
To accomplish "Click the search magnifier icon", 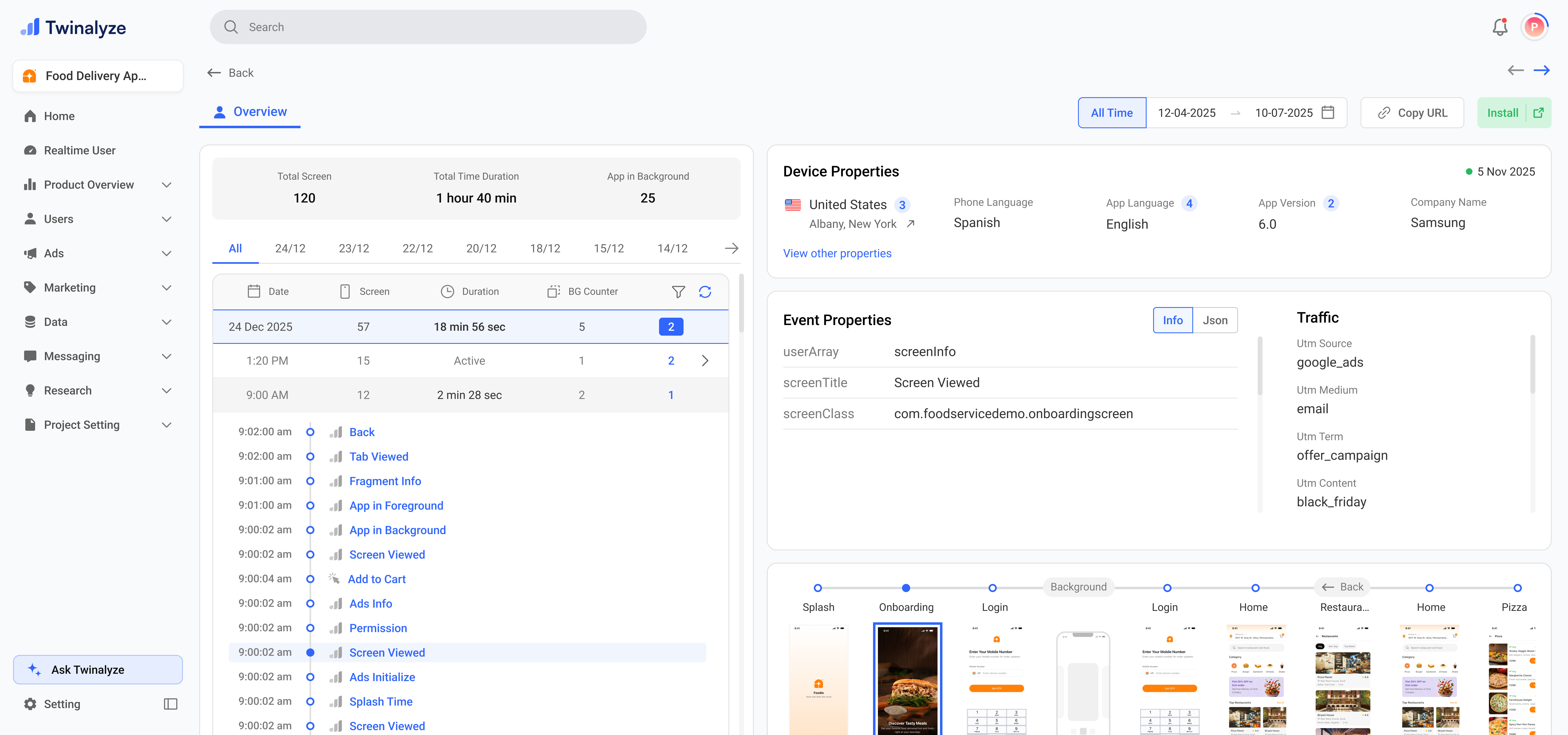I will click(x=231, y=27).
